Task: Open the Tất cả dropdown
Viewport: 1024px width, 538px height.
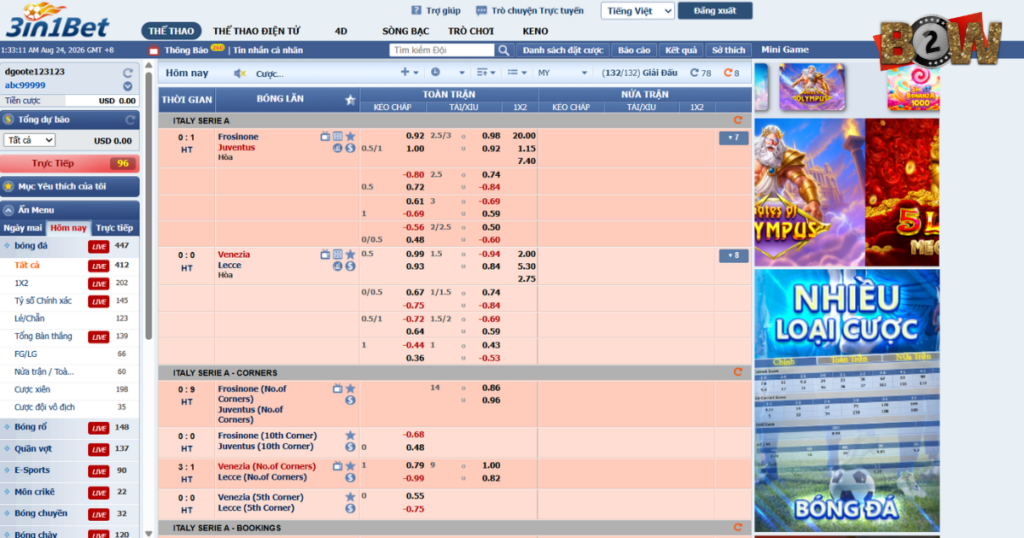Action: tap(29, 140)
